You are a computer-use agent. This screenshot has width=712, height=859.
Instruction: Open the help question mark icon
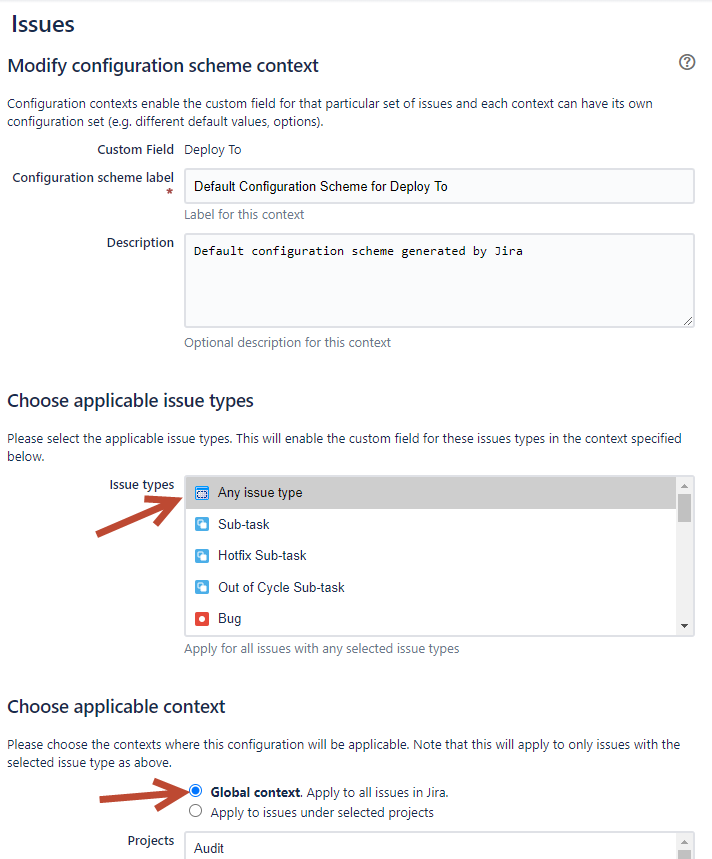tap(687, 62)
